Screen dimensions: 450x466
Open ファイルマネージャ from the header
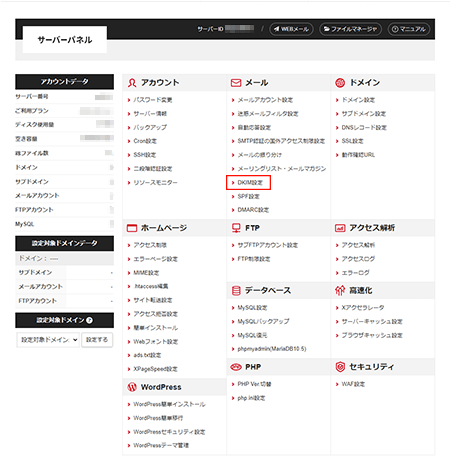pyautogui.click(x=350, y=29)
